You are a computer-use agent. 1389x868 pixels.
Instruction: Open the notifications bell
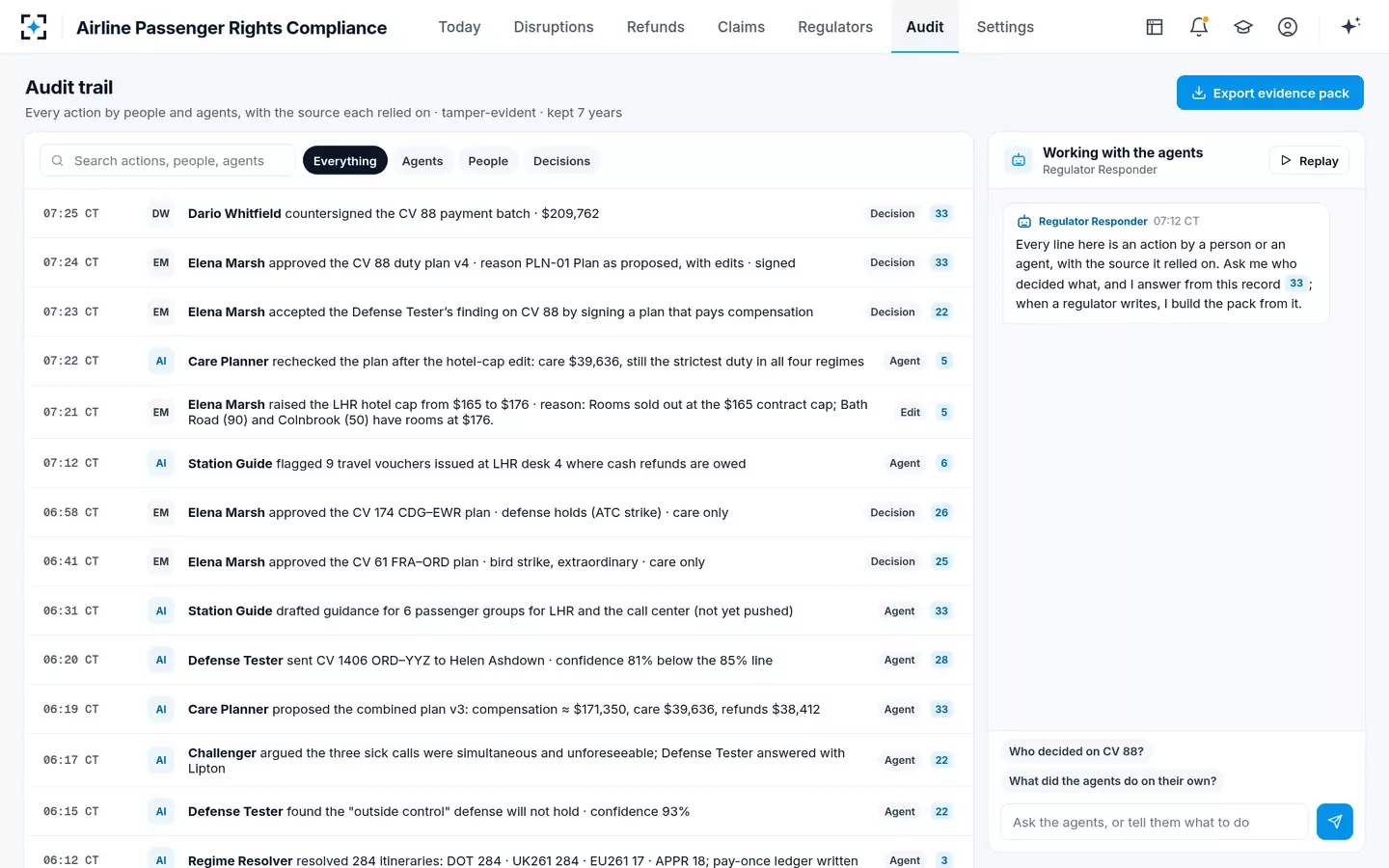[x=1199, y=27]
